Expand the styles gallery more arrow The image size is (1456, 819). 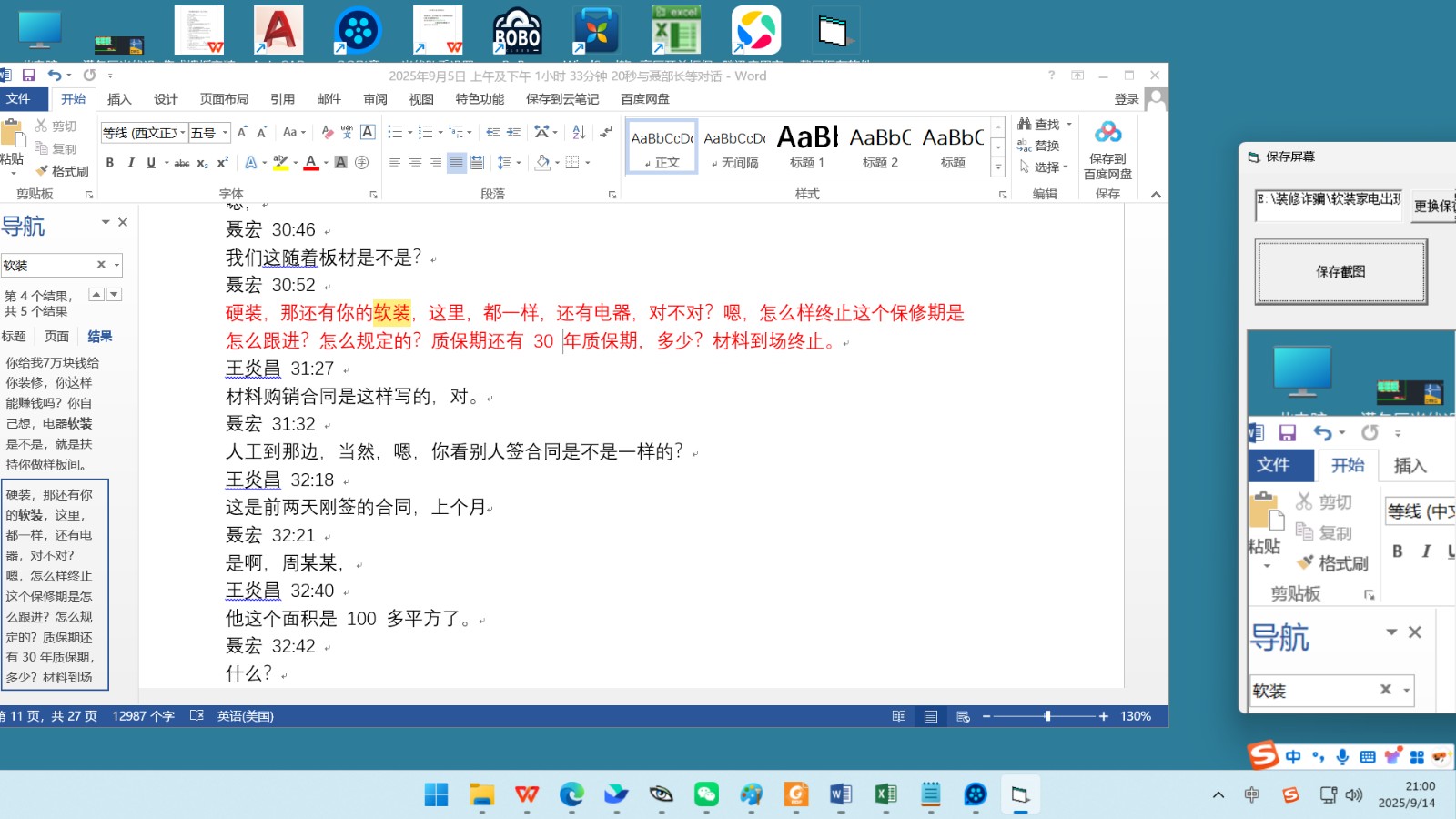coord(998,167)
